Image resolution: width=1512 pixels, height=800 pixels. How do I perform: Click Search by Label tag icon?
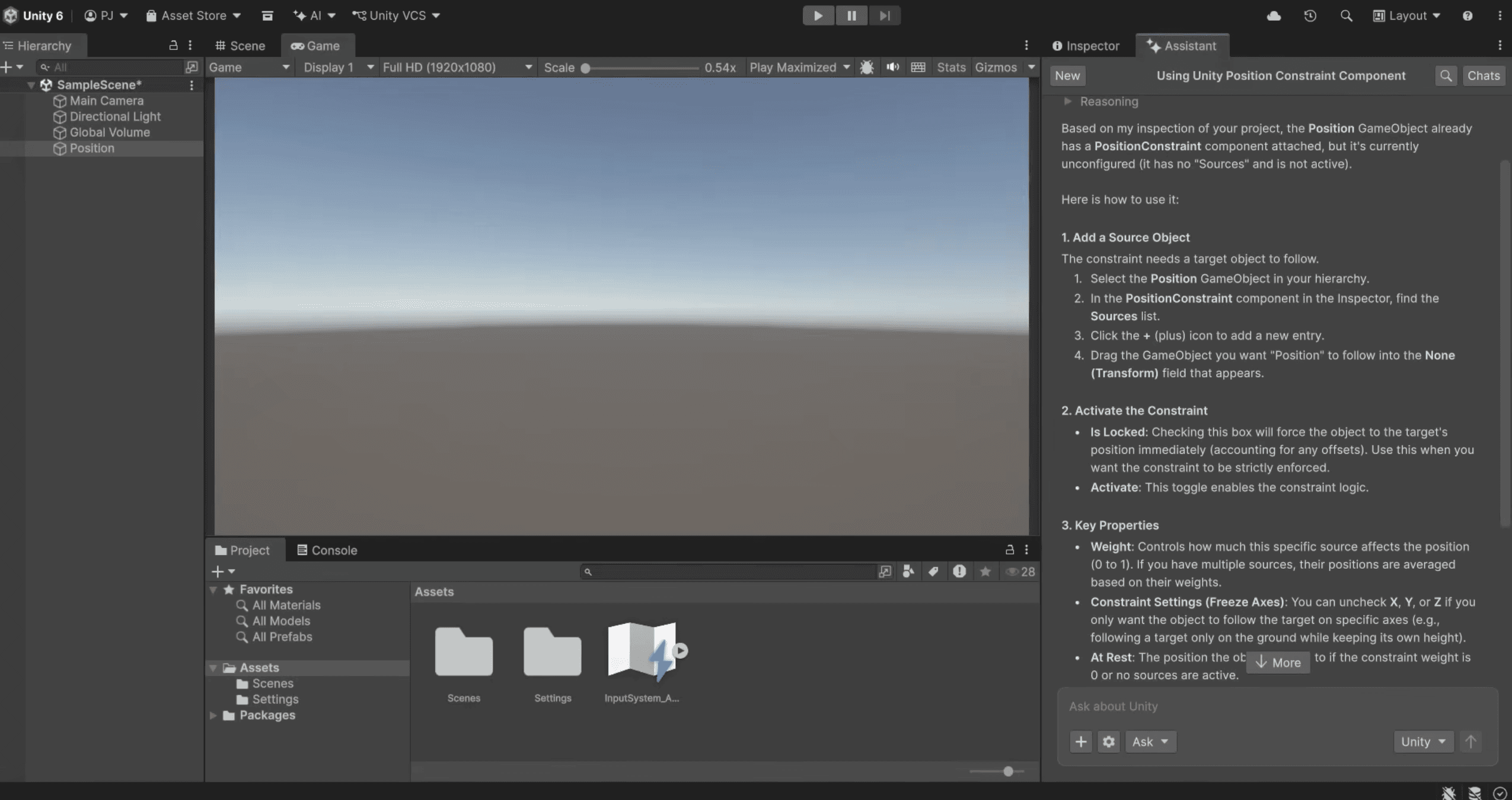[933, 572]
